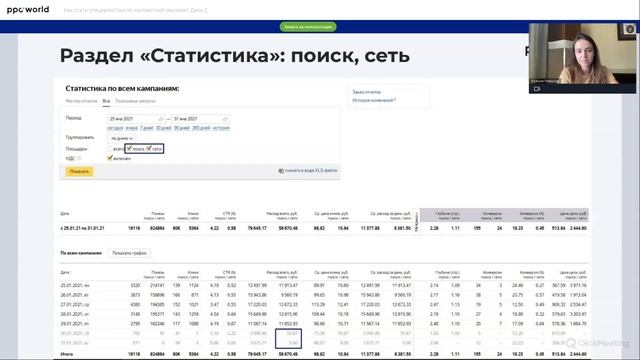Click the 'По всем кампаниям' label

81,253
